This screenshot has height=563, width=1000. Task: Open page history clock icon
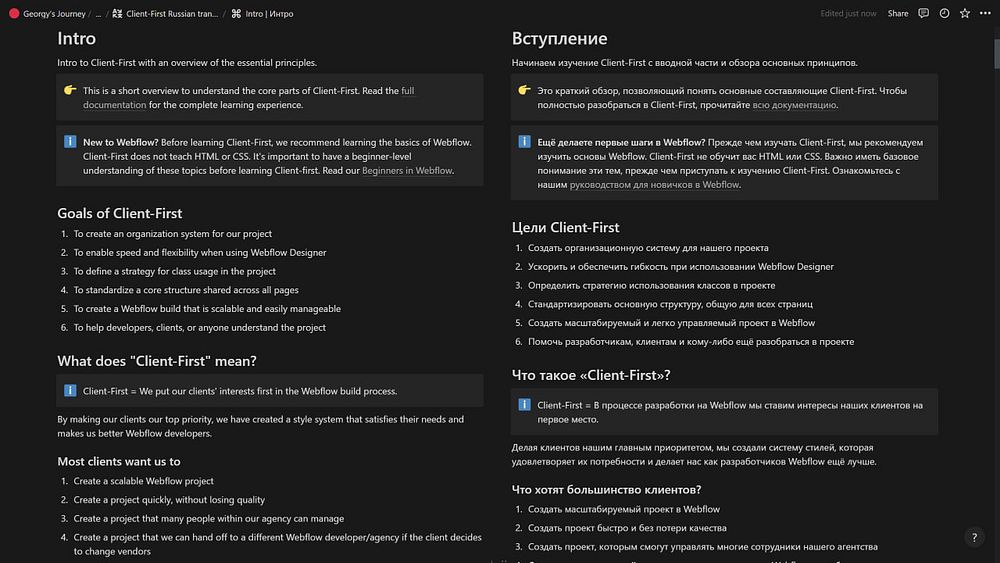click(x=944, y=14)
